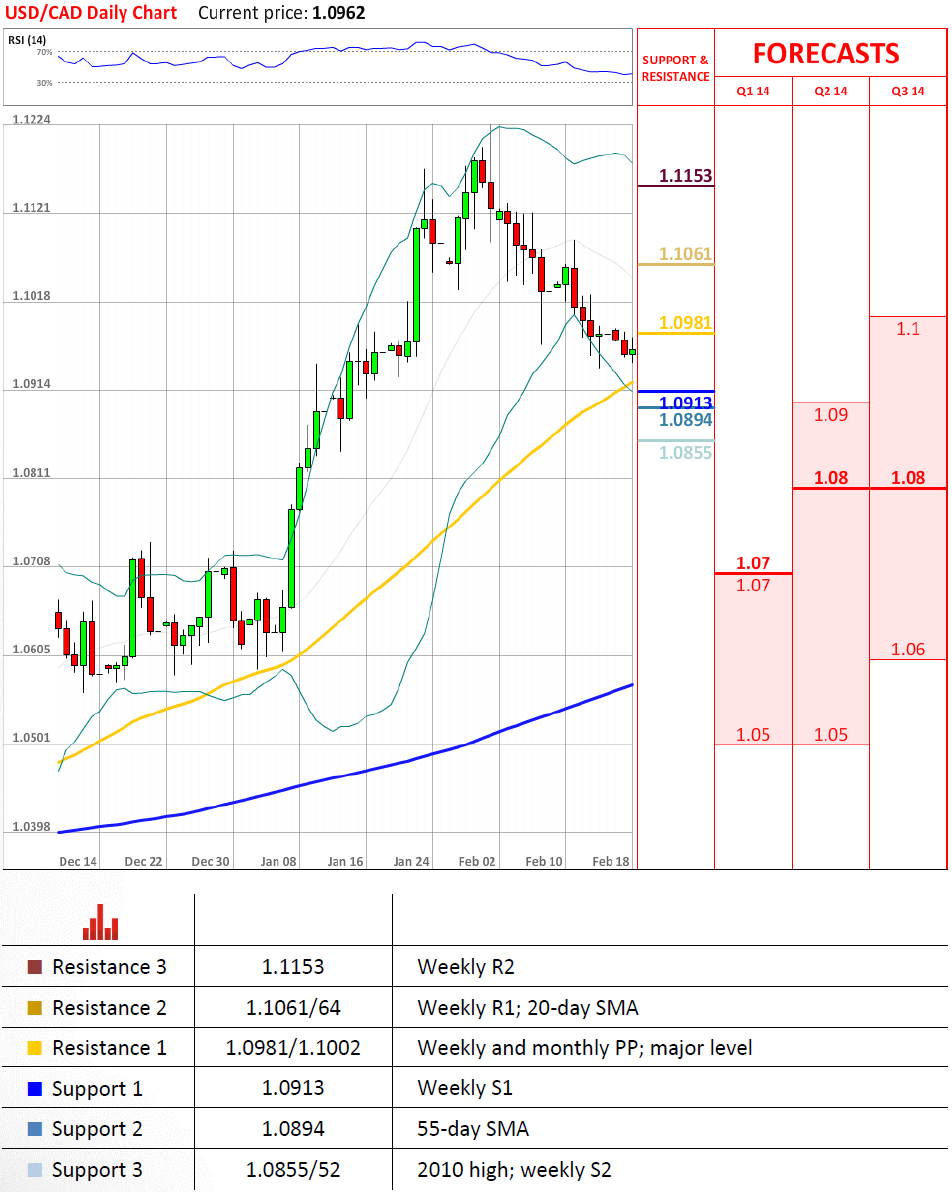This screenshot has width=952, height=1192.
Task: Select the Support 2 steel blue swatch
Action: pyautogui.click(x=35, y=1129)
